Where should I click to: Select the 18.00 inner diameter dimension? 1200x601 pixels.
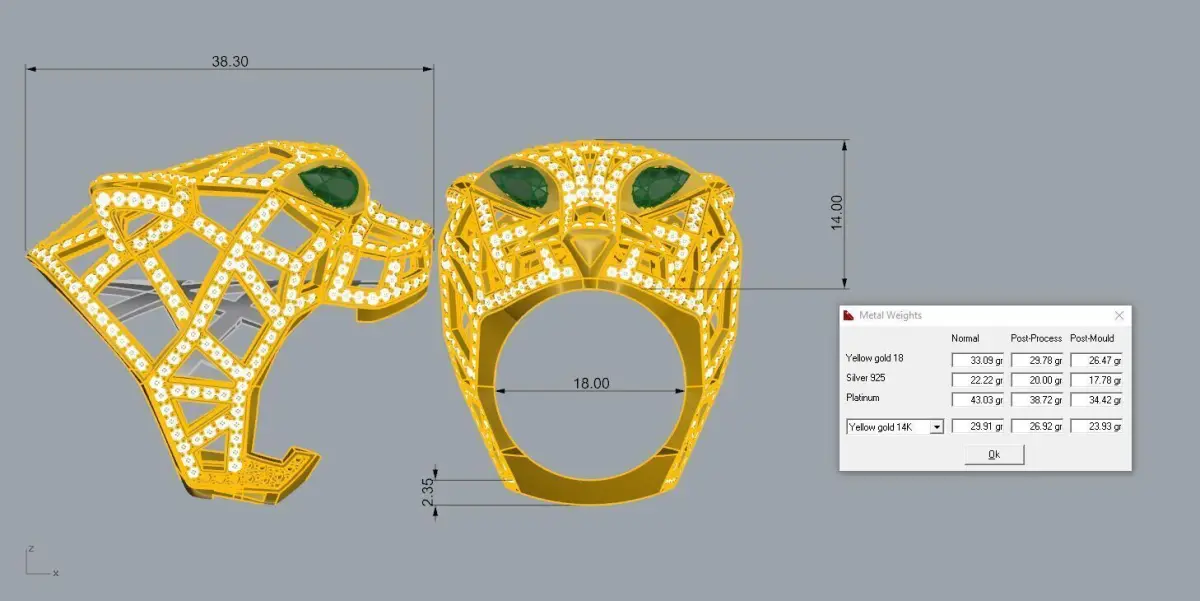[x=590, y=383]
